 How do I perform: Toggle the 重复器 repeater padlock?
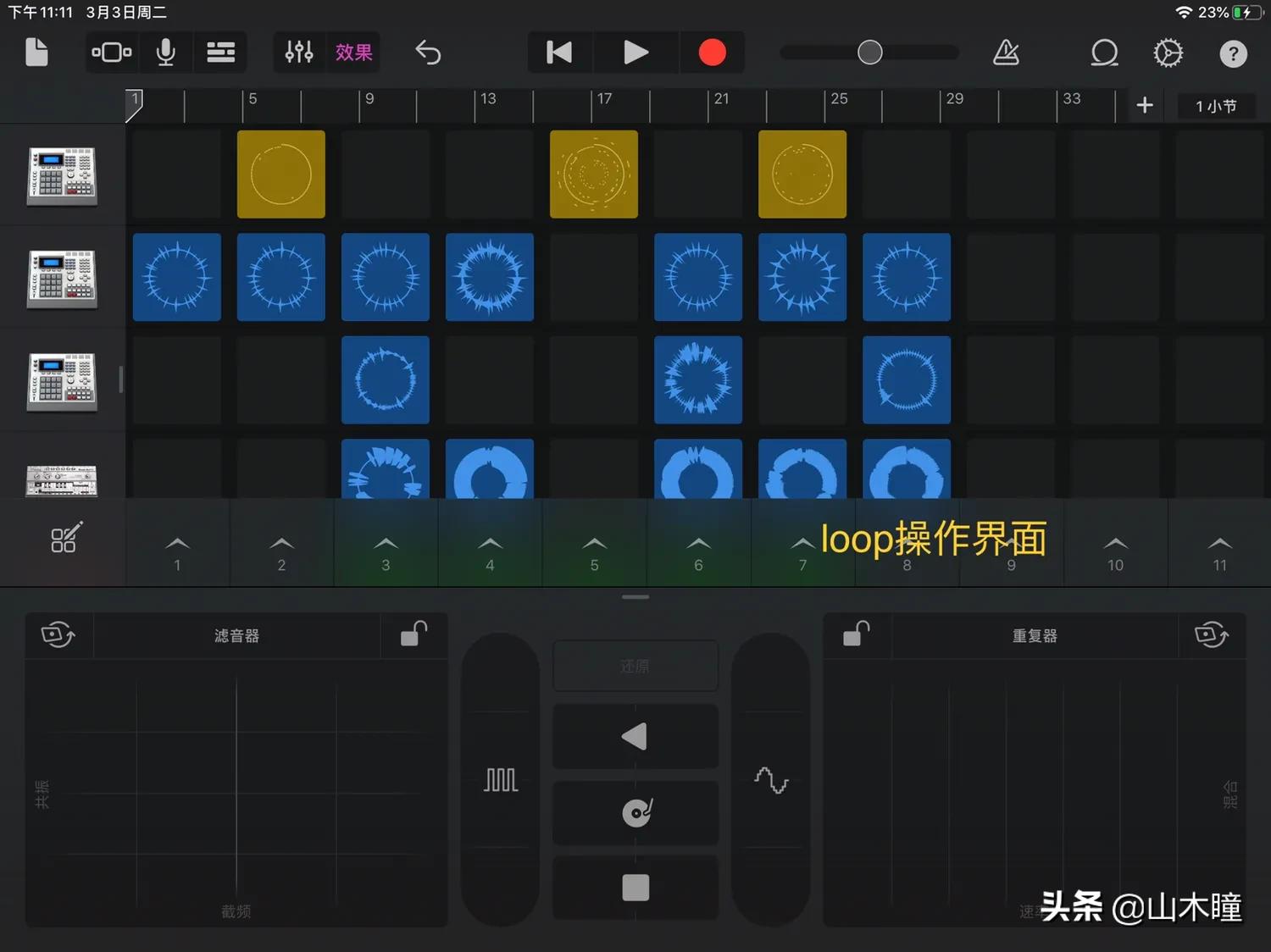857,634
